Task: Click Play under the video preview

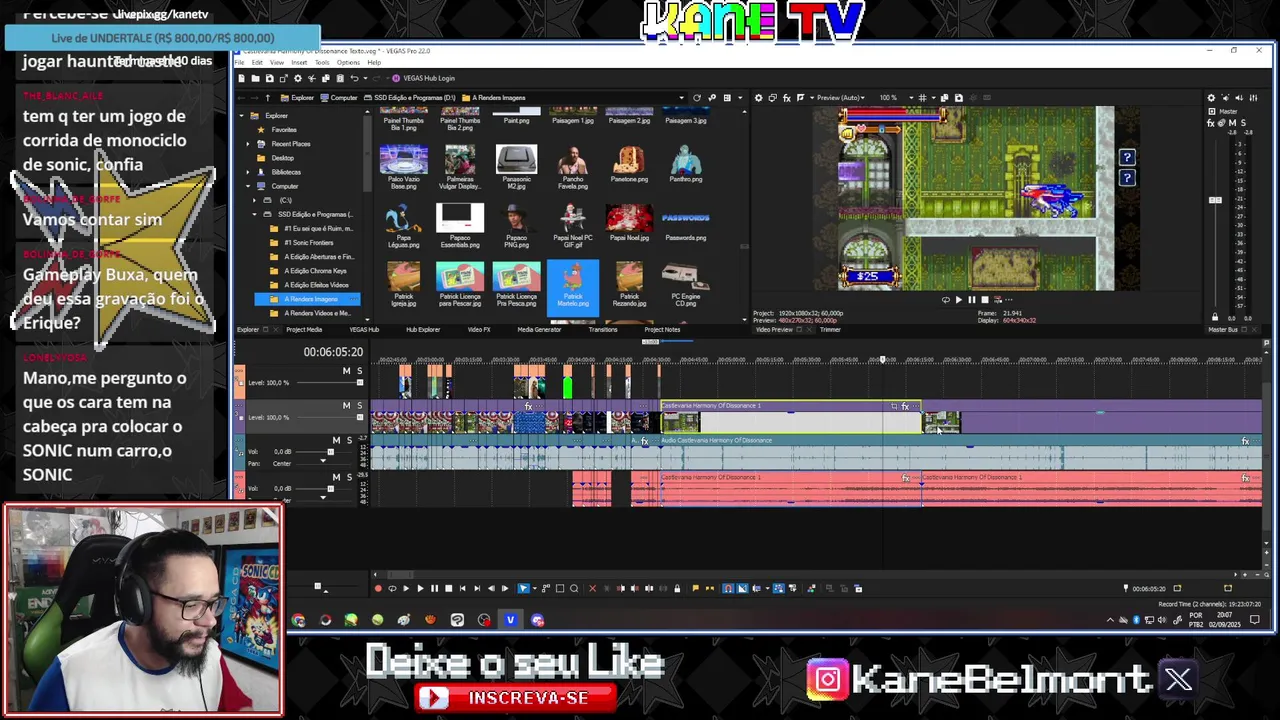Action: tap(959, 299)
